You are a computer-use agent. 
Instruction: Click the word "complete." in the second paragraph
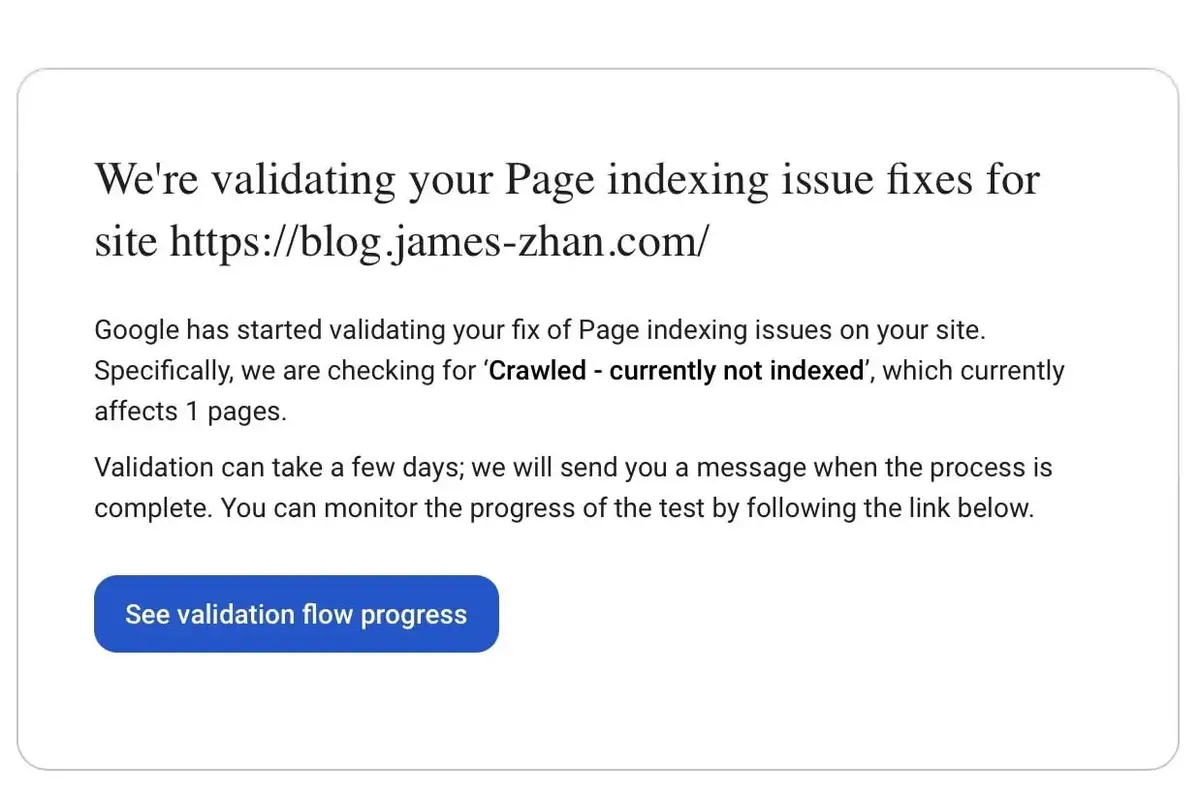153,508
